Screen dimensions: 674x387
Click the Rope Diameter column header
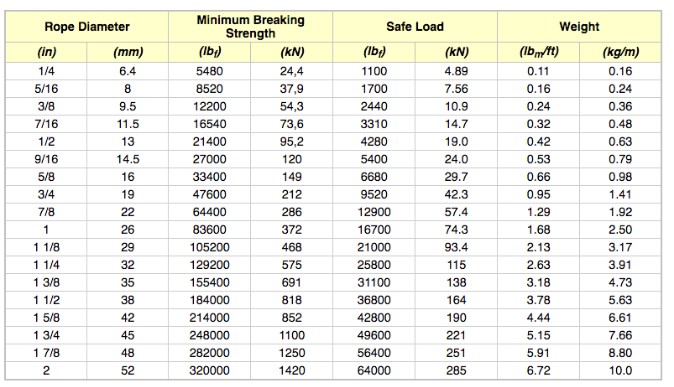[x=87, y=27]
